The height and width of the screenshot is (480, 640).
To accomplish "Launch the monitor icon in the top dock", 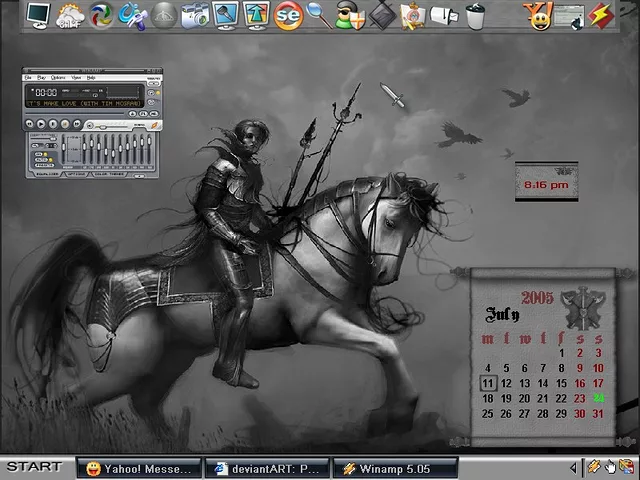I will (37, 14).
